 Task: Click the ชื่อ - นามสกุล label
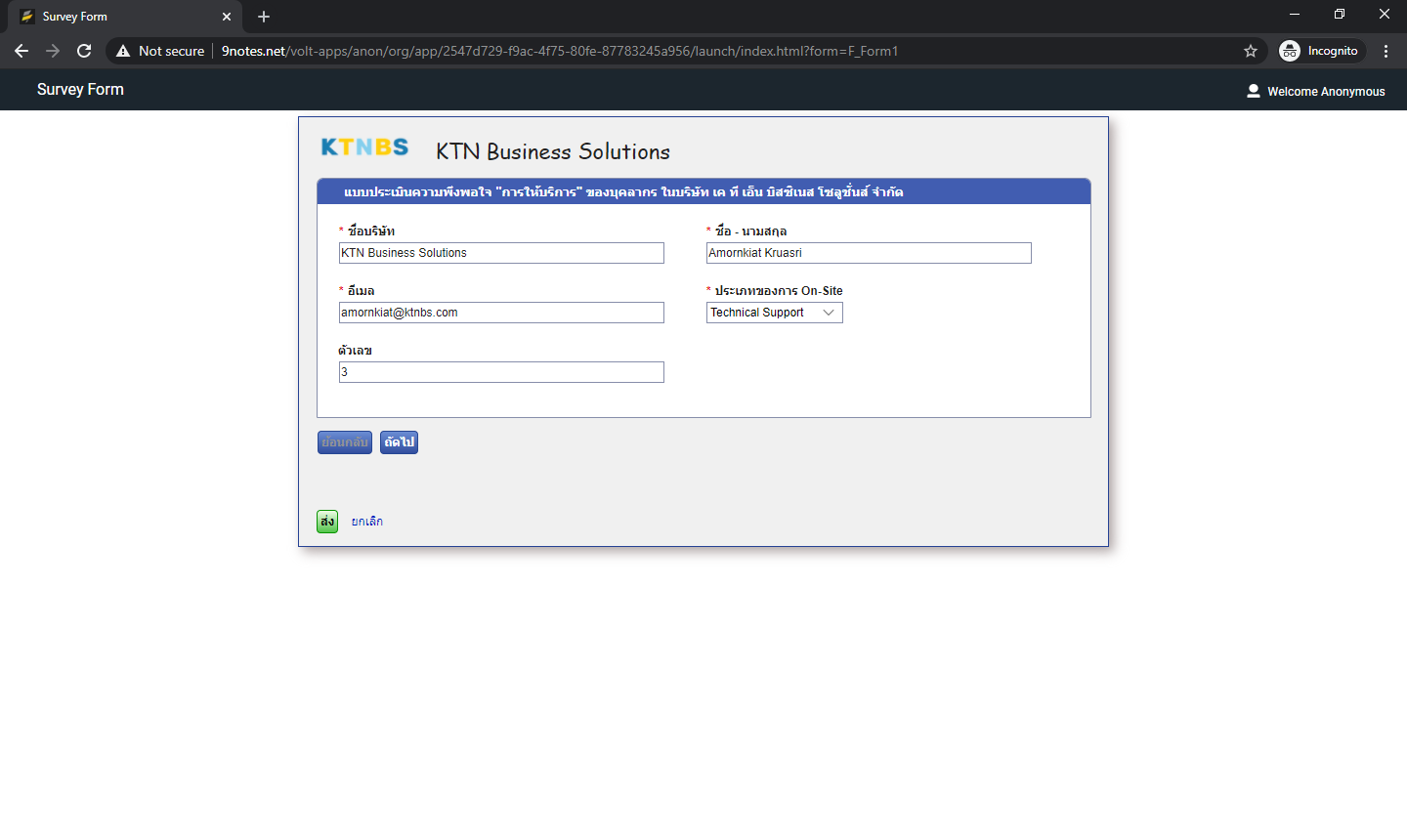(750, 231)
